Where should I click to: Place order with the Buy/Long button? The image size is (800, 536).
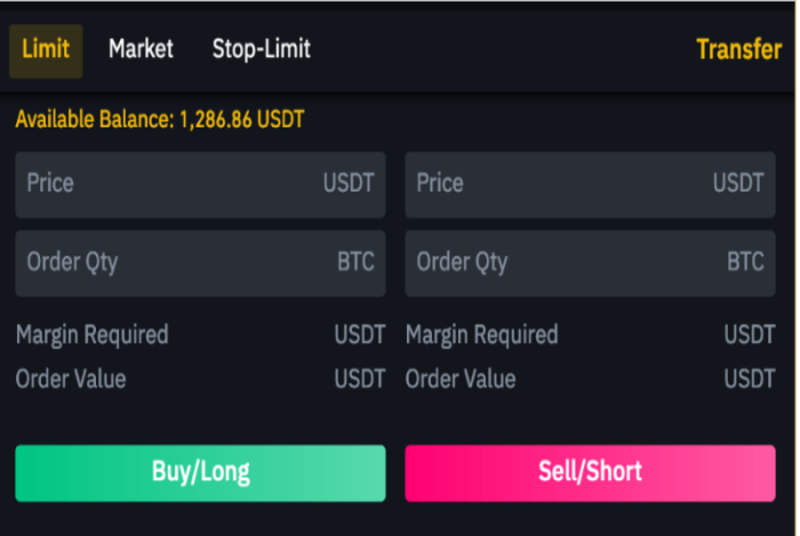(201, 473)
